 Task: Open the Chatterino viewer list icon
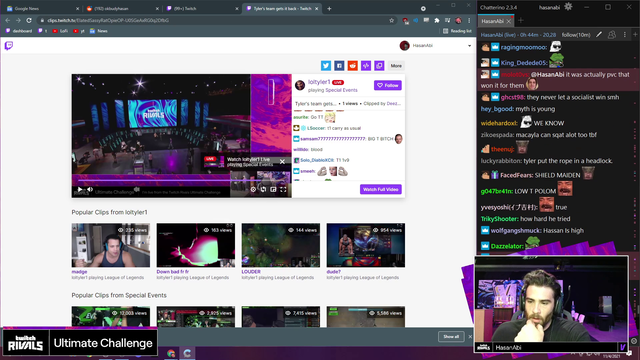click(612, 35)
